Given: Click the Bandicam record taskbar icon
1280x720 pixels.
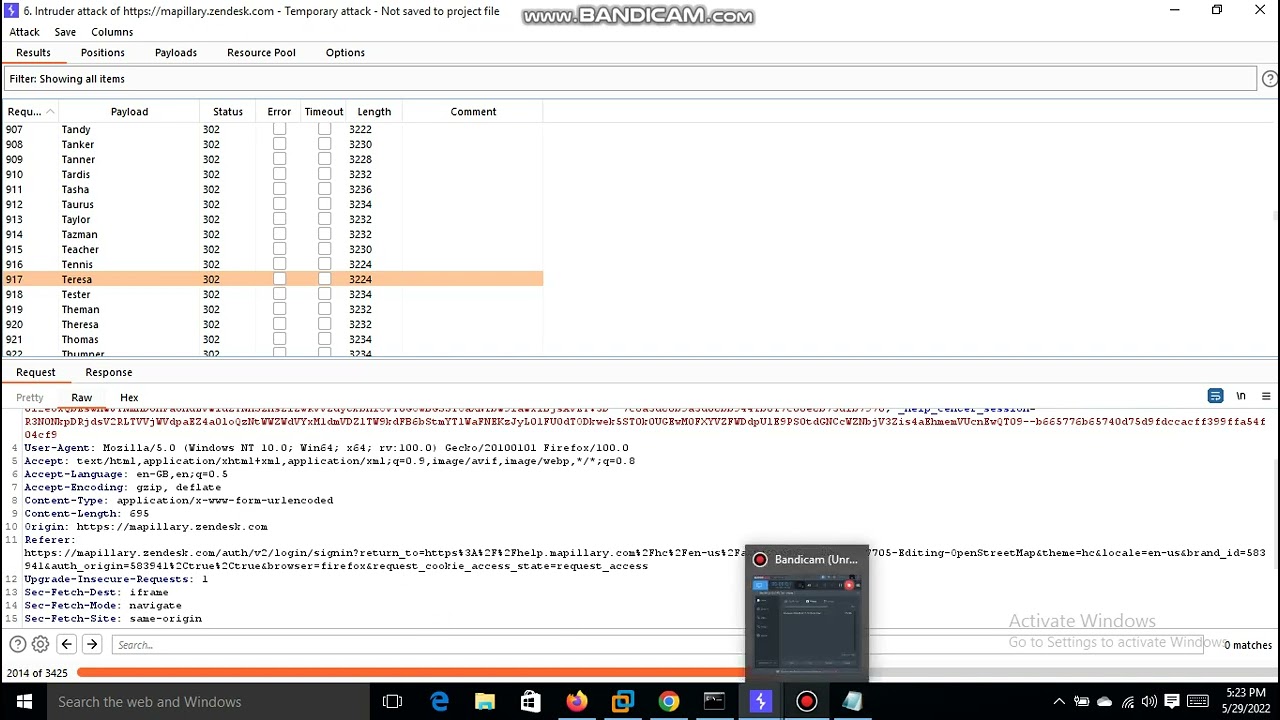Looking at the screenshot, I should click(x=806, y=702).
